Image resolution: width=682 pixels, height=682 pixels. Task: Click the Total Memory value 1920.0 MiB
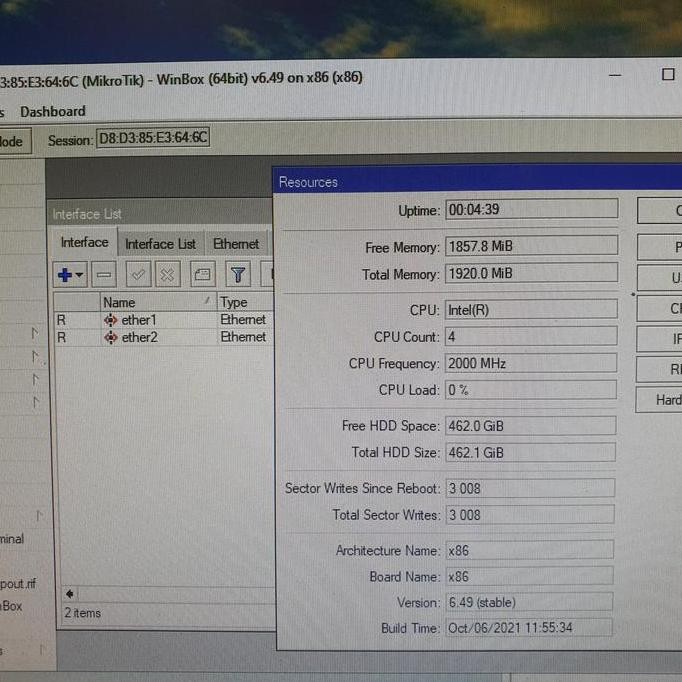click(x=531, y=274)
